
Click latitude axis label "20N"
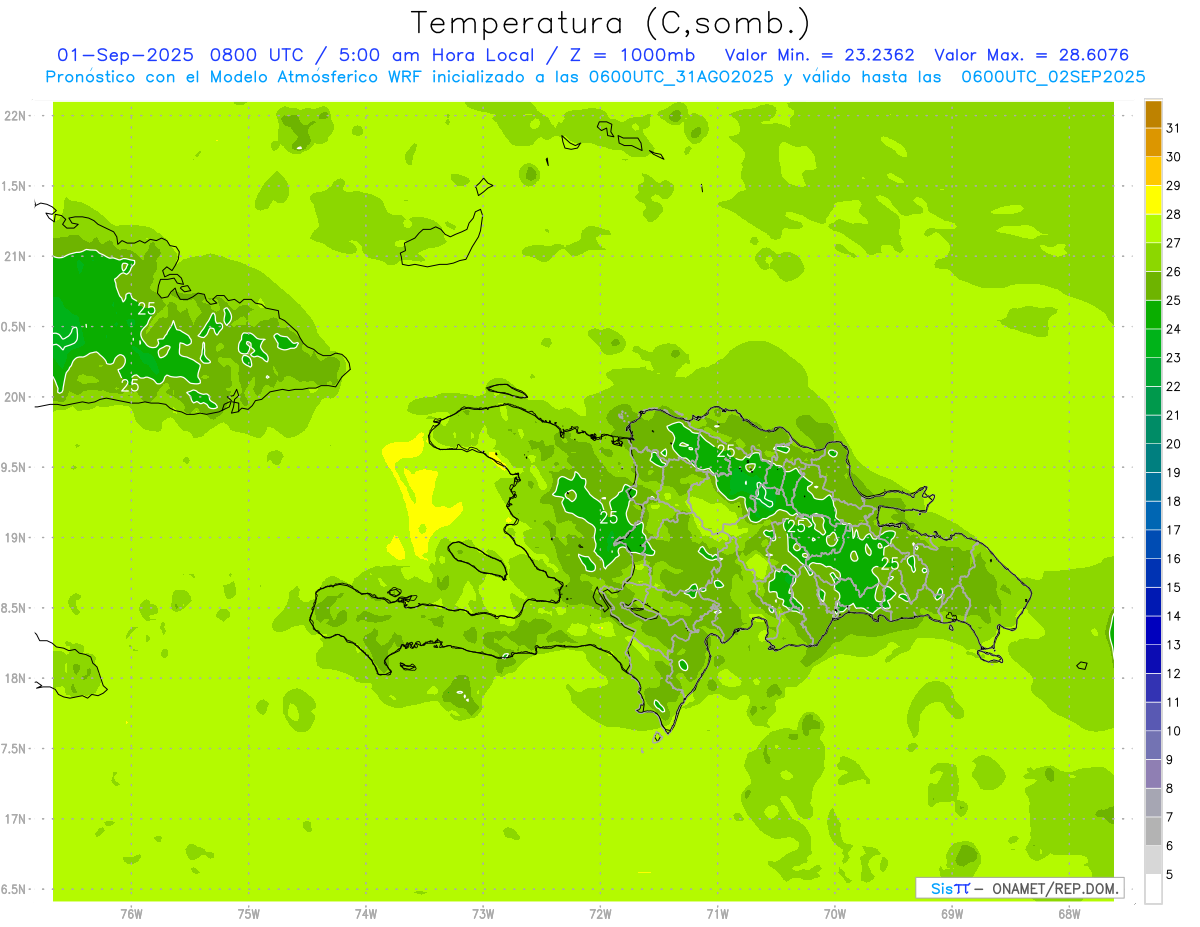16,397
